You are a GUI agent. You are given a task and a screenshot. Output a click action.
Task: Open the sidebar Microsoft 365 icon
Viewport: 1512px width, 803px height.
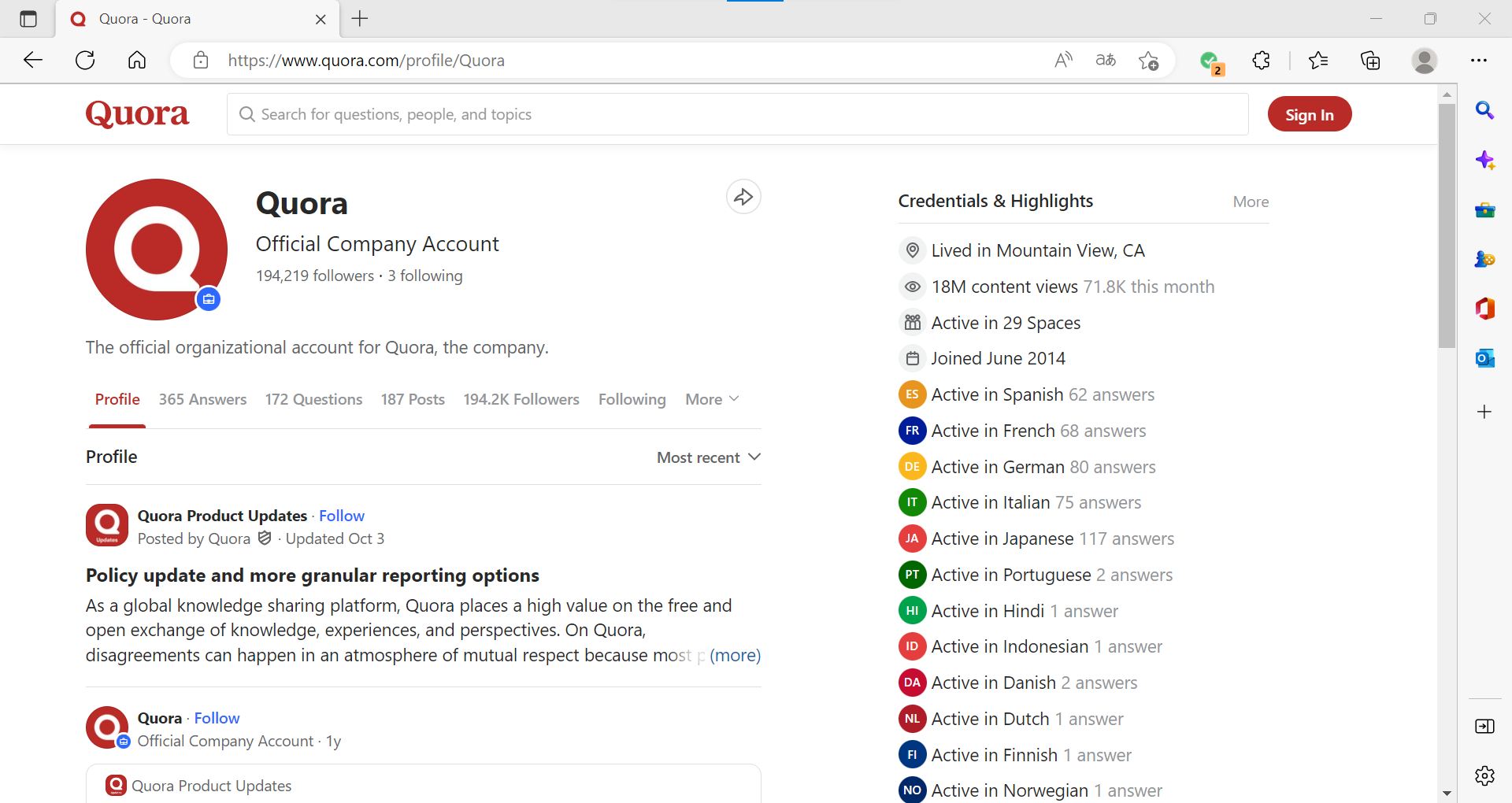pos(1484,309)
